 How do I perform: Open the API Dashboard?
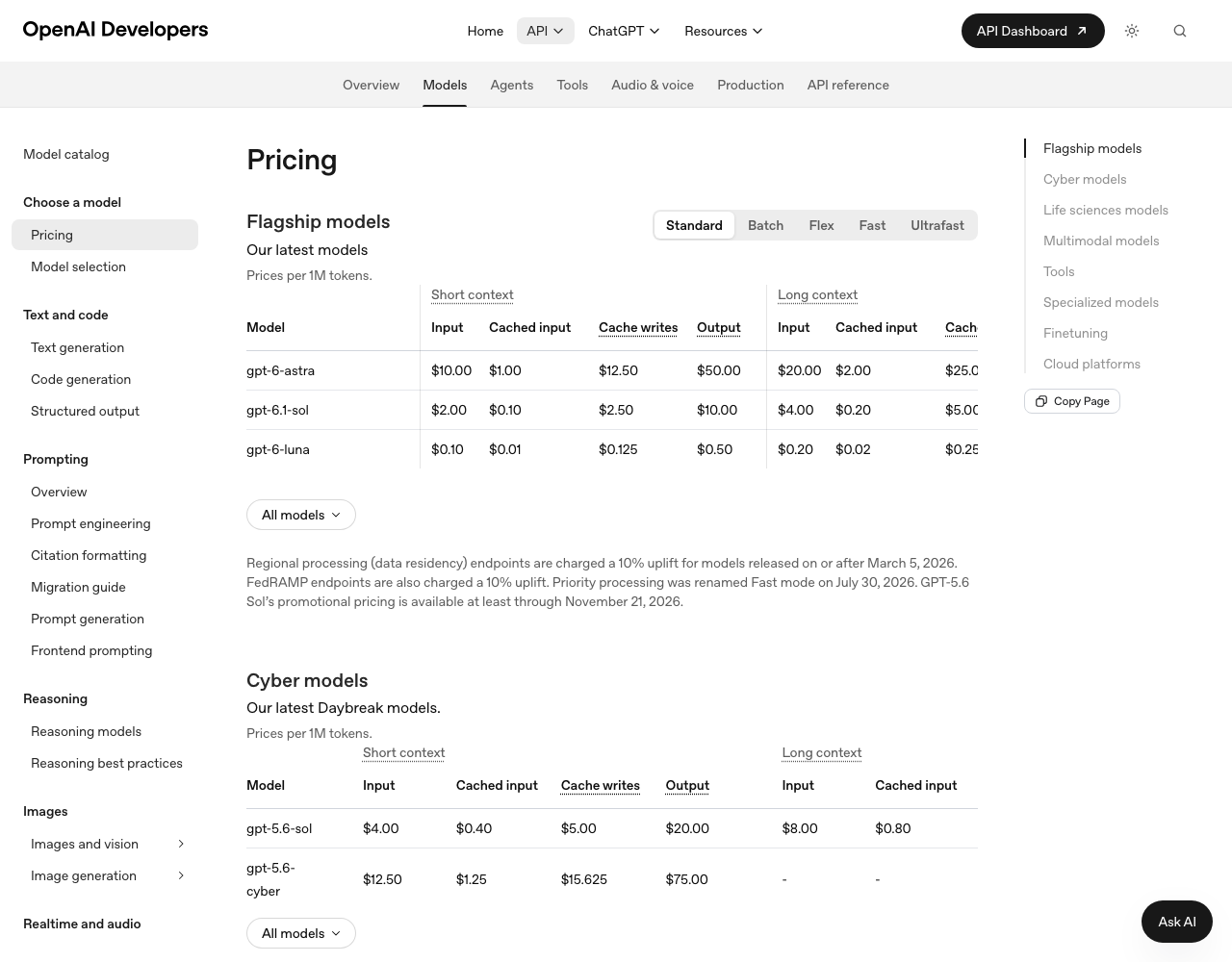(x=1033, y=31)
